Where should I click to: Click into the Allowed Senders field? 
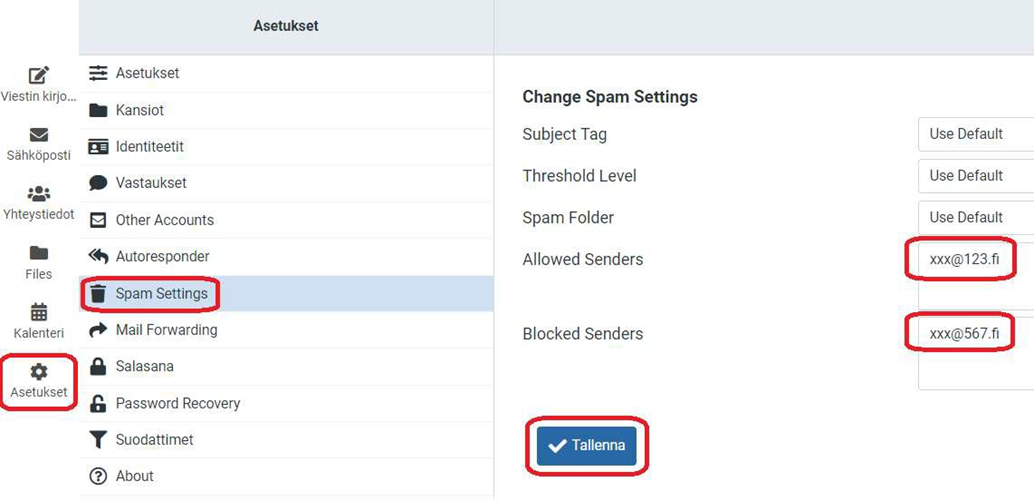[975, 270]
